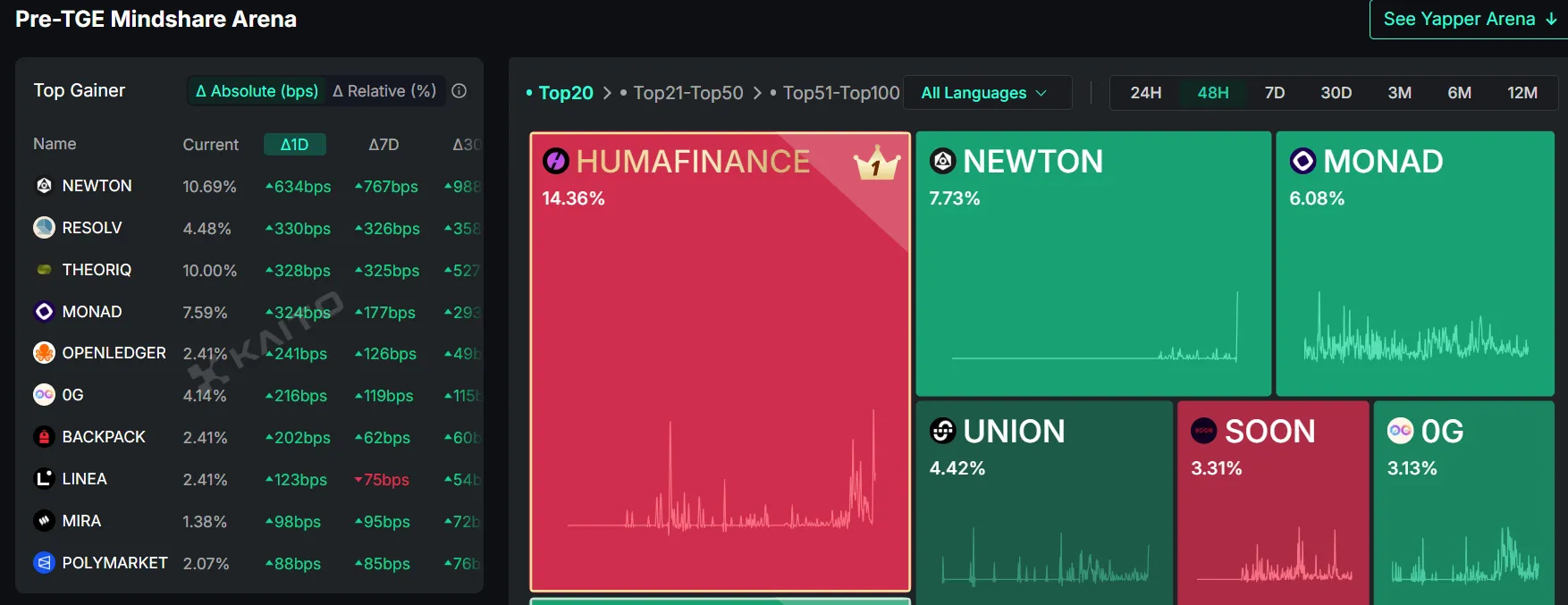1568x605 pixels.
Task: Click the LINEA logo icon
Action: click(x=44, y=478)
